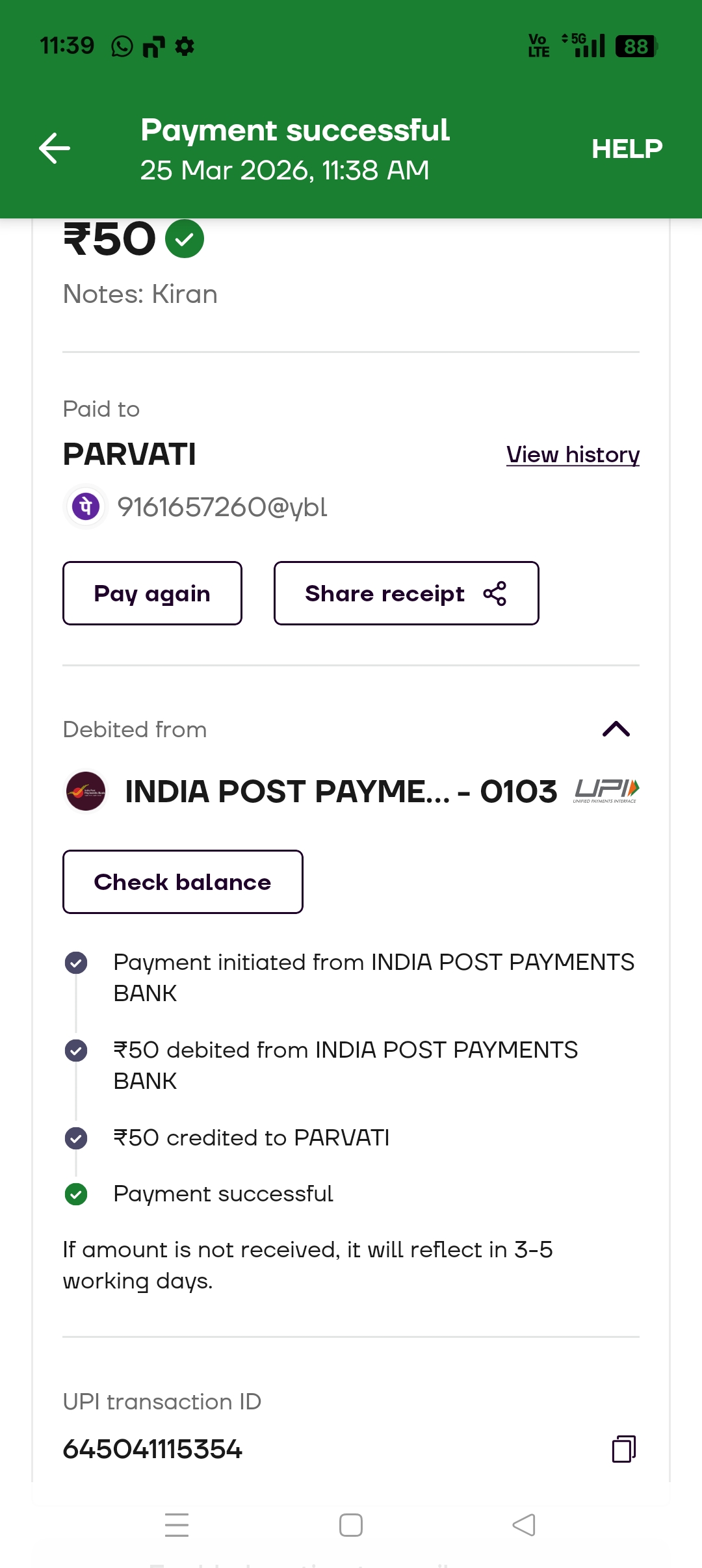The height and width of the screenshot is (1568, 702).
Task: Tap the India Post Payments Bank logo
Action: [86, 791]
